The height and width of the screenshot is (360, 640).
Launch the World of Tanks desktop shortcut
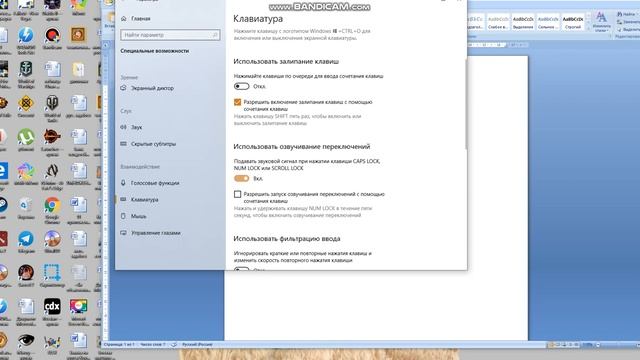coord(52,103)
